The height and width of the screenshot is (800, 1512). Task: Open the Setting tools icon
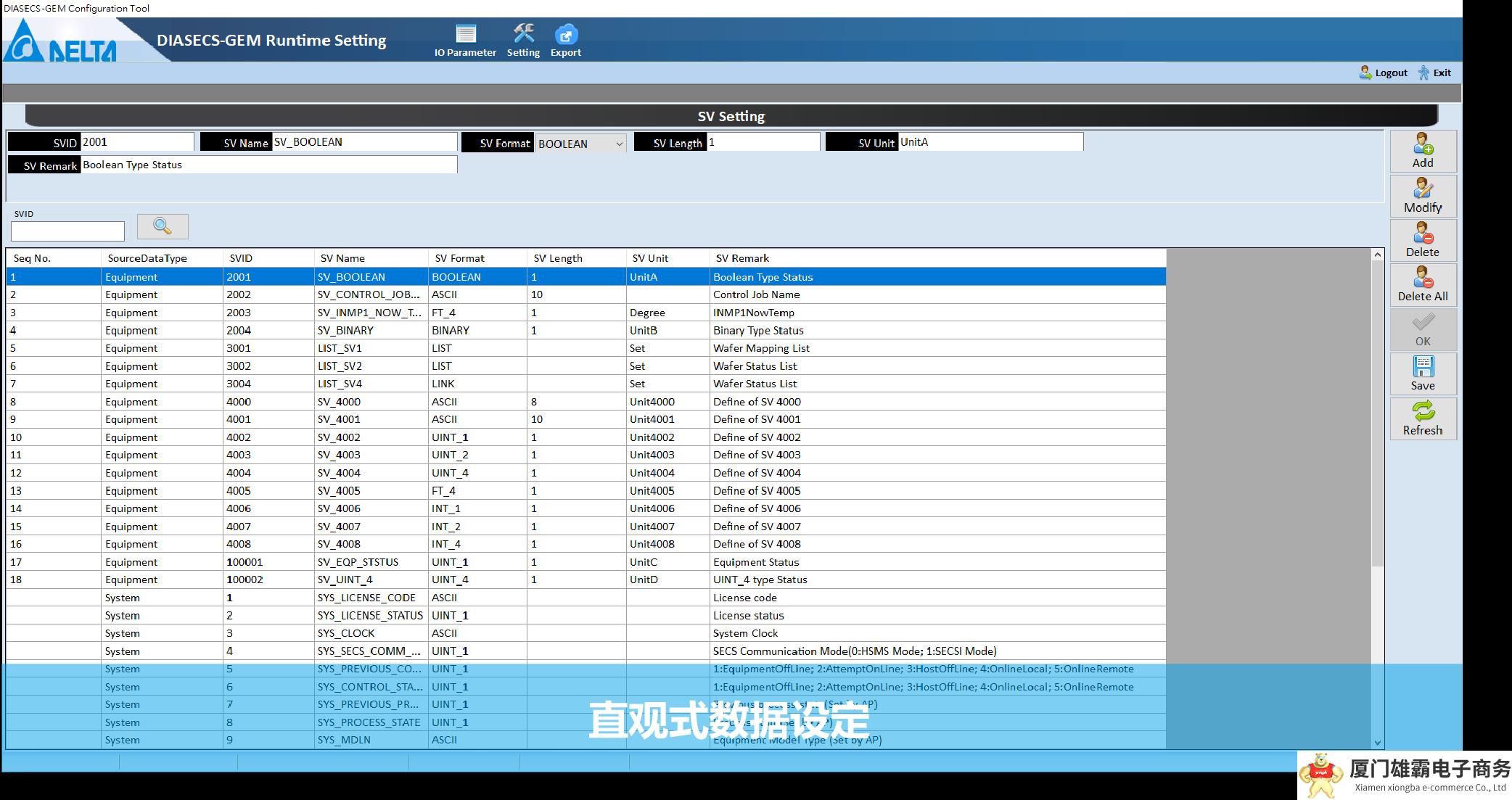523,35
